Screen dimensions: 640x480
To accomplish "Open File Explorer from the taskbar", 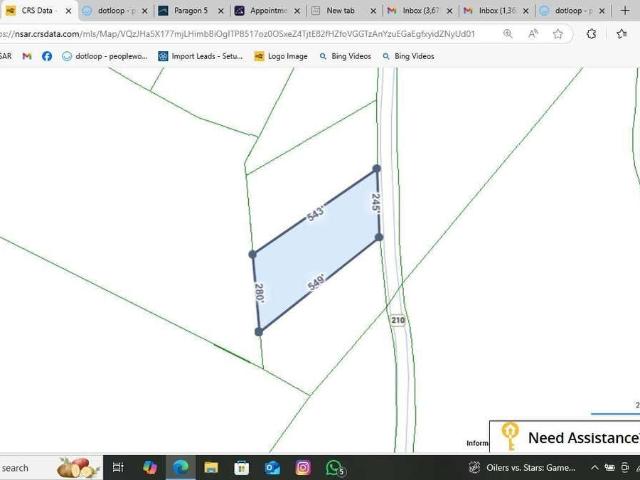I will (211, 467).
